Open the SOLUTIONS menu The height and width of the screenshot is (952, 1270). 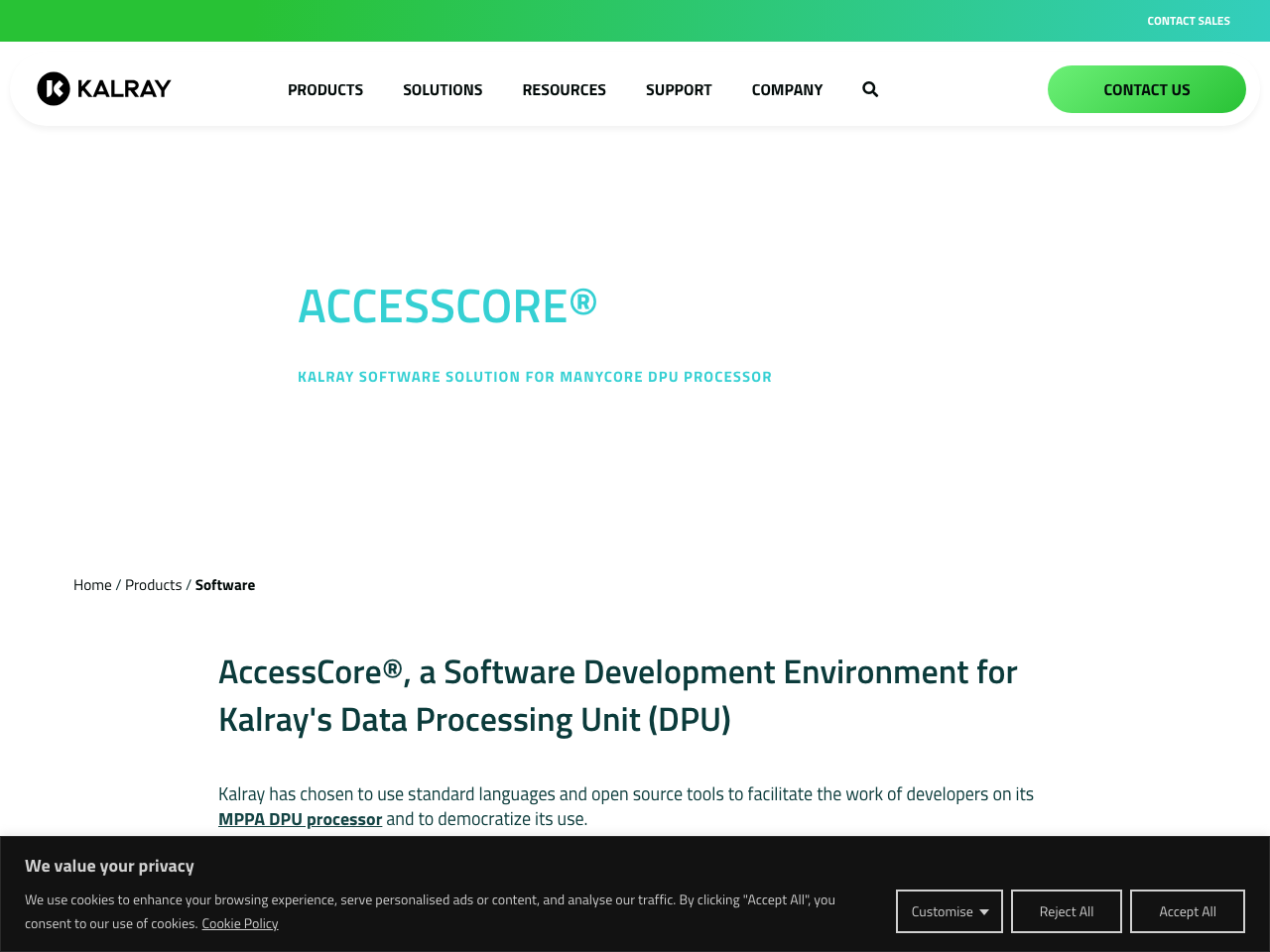click(443, 88)
